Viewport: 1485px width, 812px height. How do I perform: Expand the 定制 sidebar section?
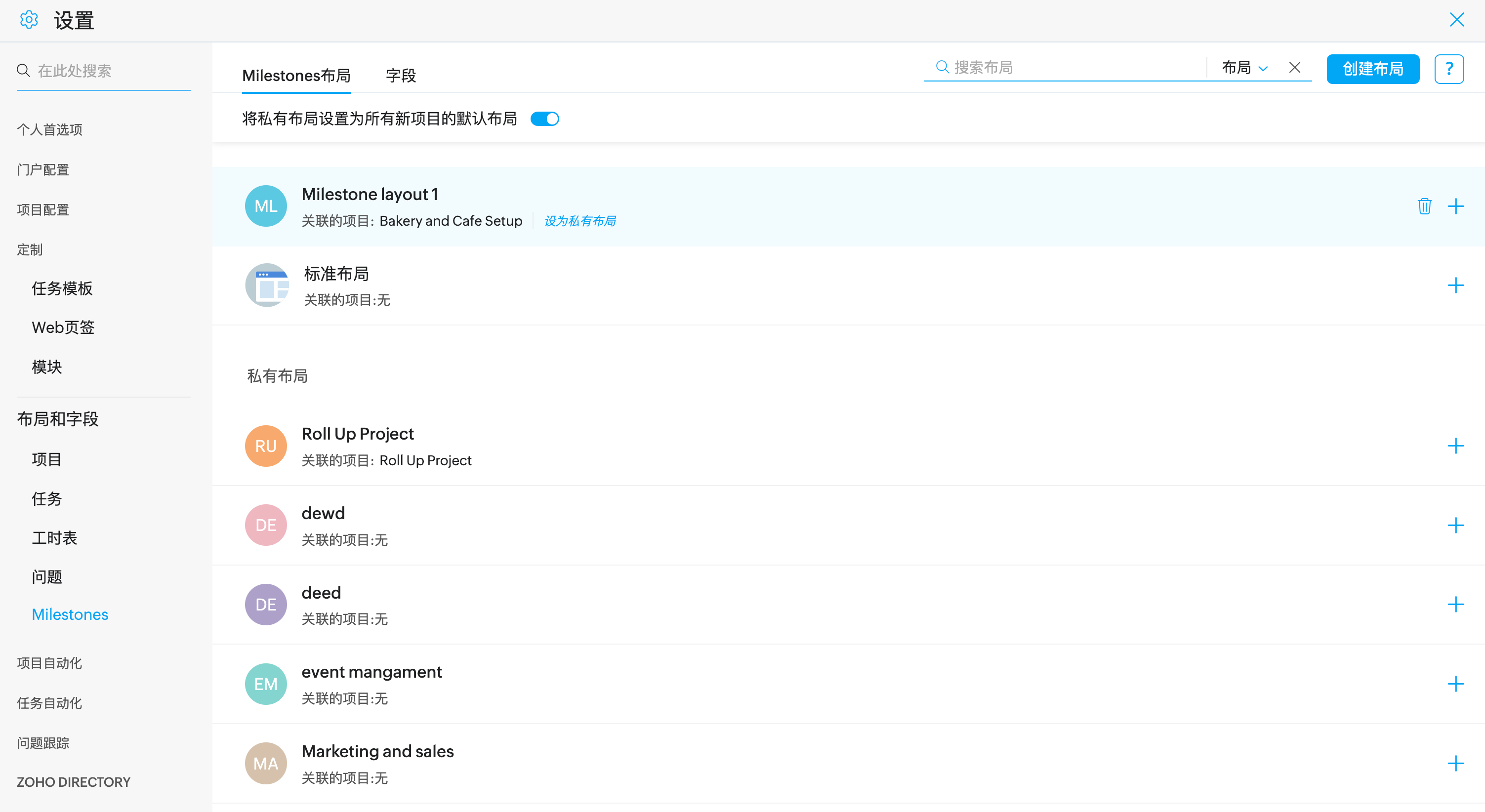click(x=30, y=249)
